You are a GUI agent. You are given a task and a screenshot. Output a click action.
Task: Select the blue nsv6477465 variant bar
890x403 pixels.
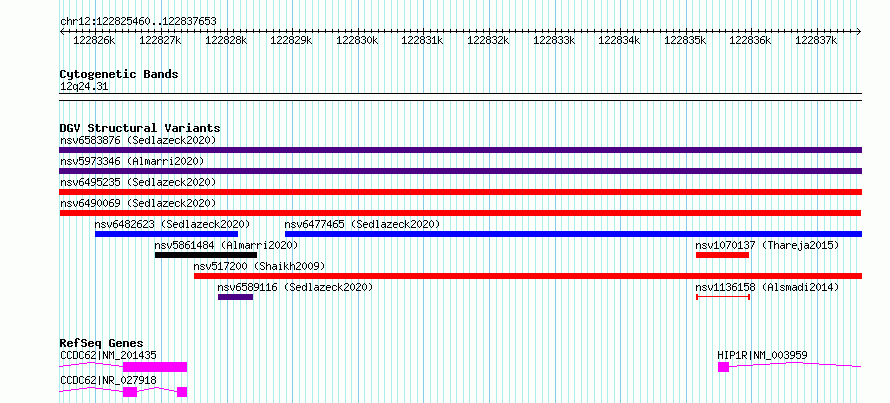[573, 234]
